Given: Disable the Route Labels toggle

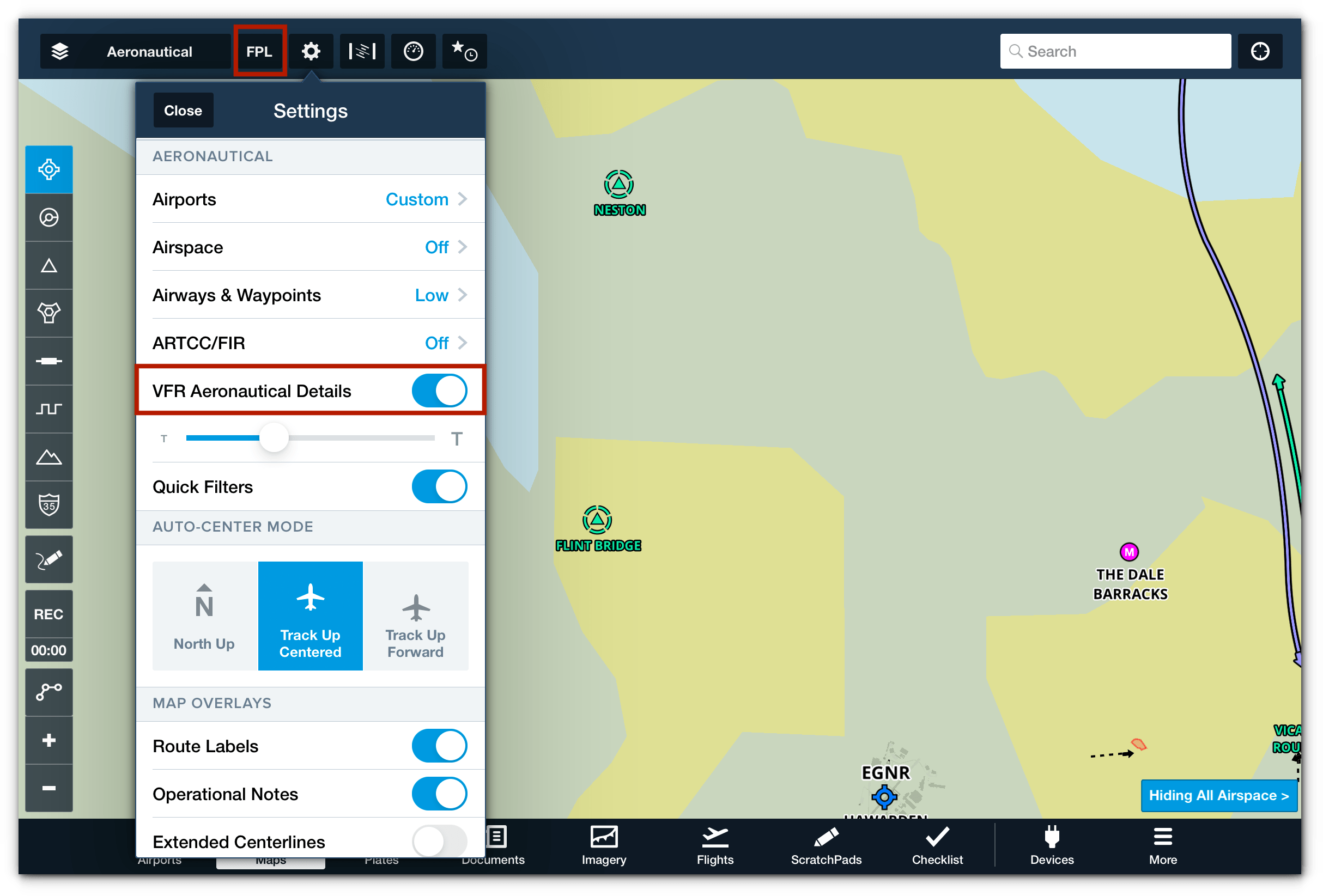Looking at the screenshot, I should coord(439,746).
